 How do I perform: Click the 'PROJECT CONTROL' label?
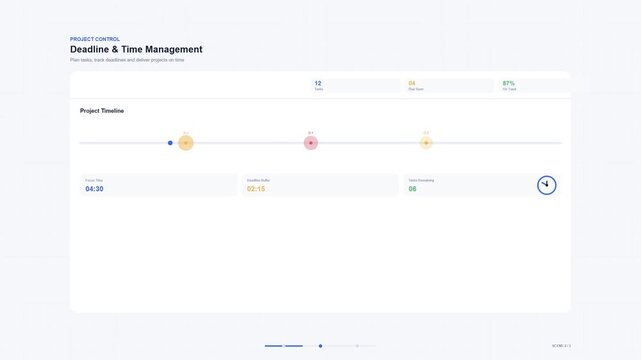click(x=95, y=39)
